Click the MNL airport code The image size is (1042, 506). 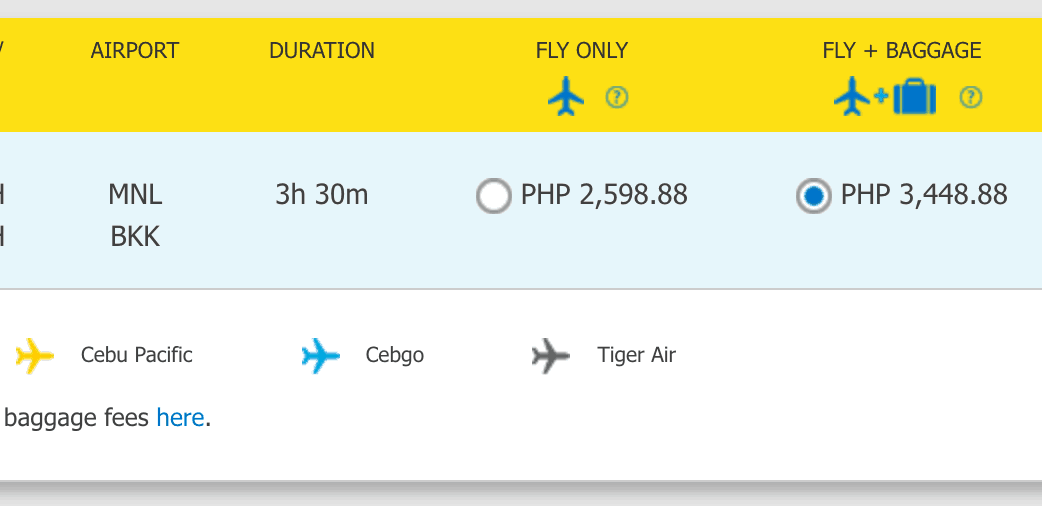click(x=135, y=194)
